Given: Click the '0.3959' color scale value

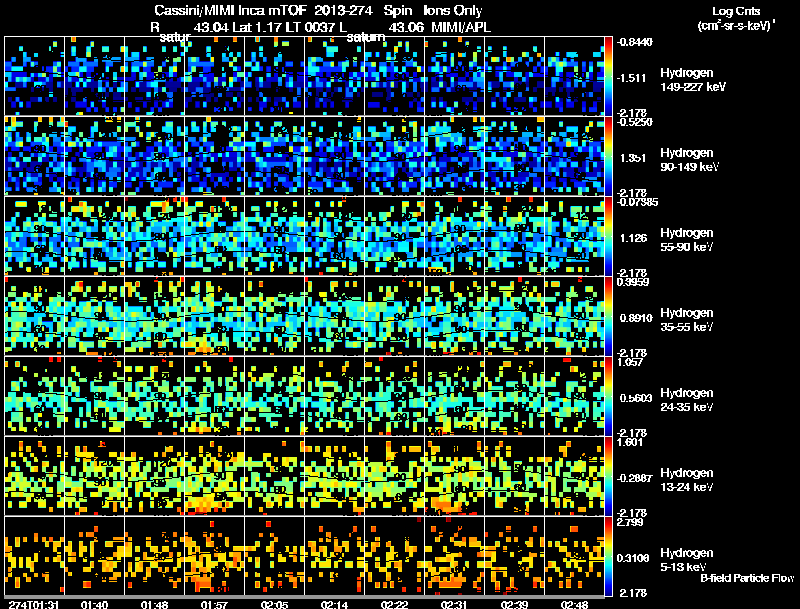Looking at the screenshot, I should point(633,282).
